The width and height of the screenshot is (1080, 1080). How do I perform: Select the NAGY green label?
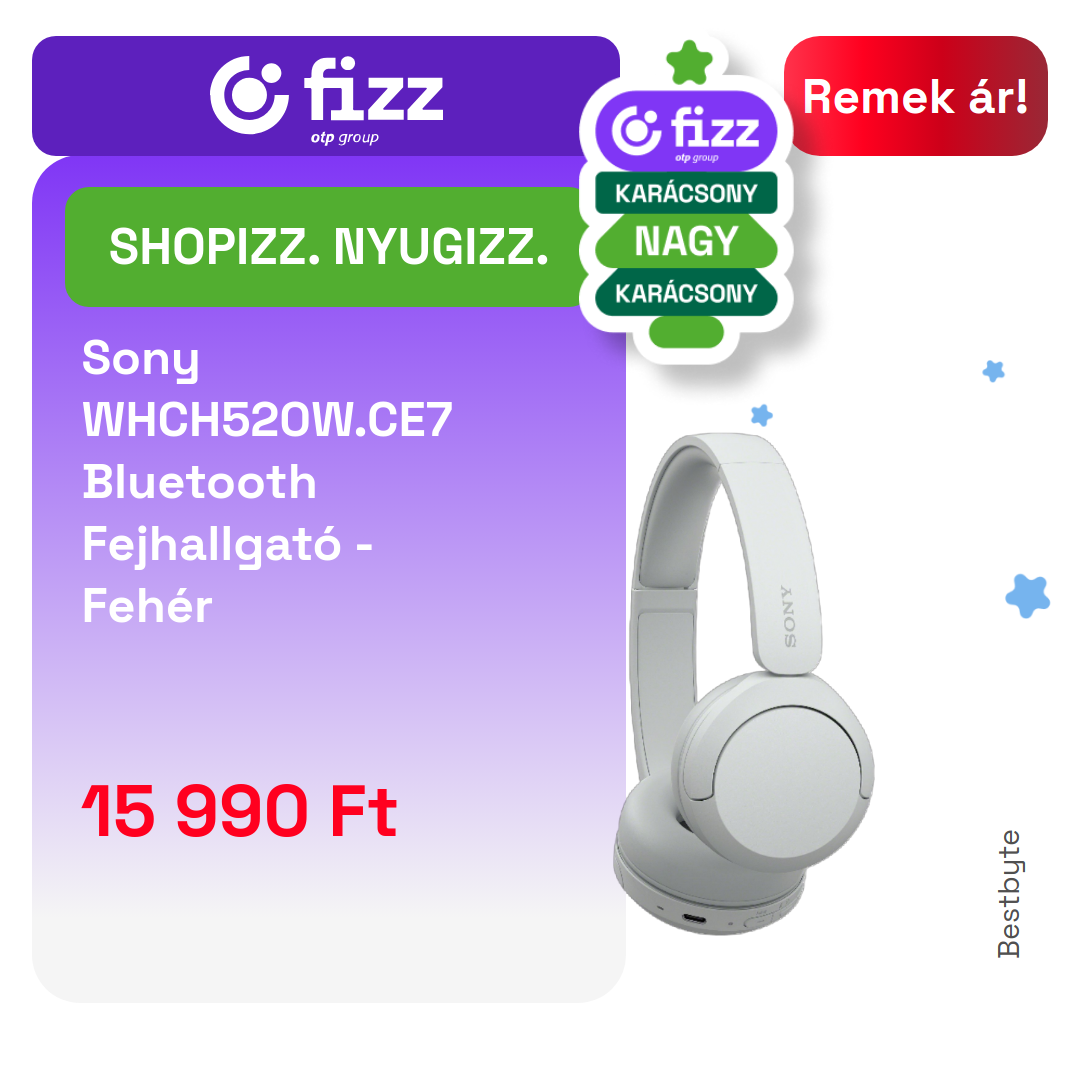coord(686,241)
